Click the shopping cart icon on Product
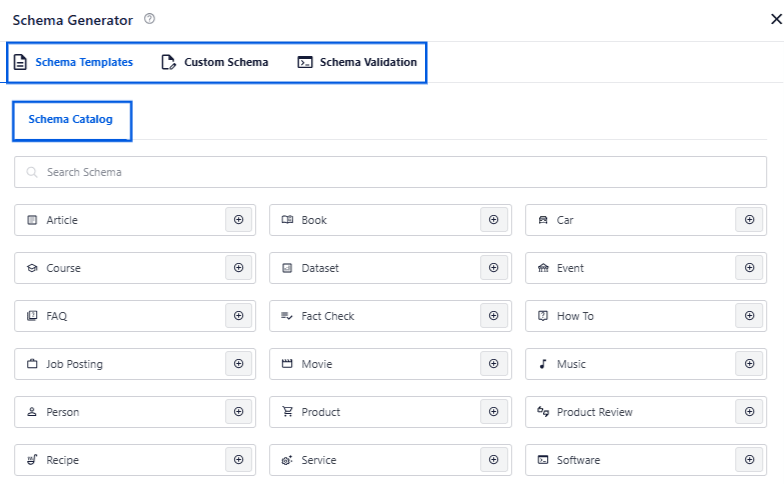Screen dimensions: 784x484 point(287,412)
